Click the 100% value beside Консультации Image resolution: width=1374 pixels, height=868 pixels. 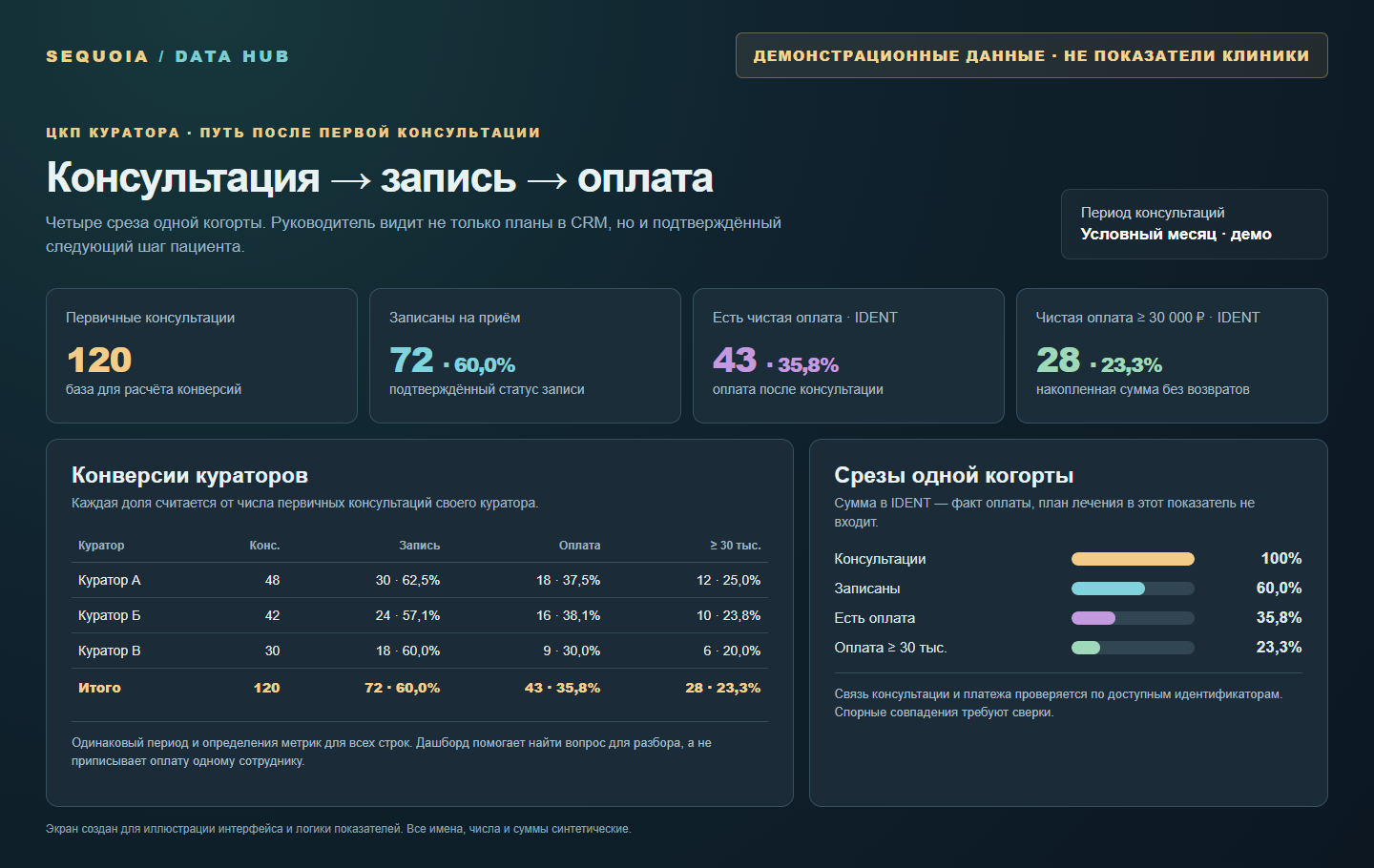1281,559
